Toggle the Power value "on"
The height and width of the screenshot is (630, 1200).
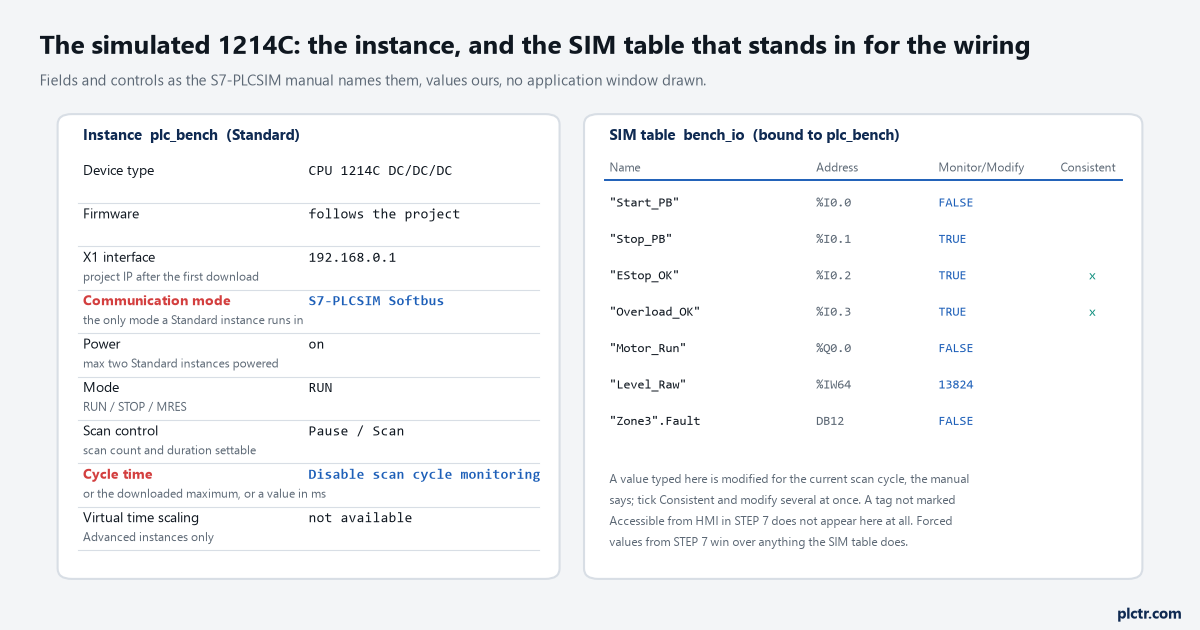(x=316, y=344)
